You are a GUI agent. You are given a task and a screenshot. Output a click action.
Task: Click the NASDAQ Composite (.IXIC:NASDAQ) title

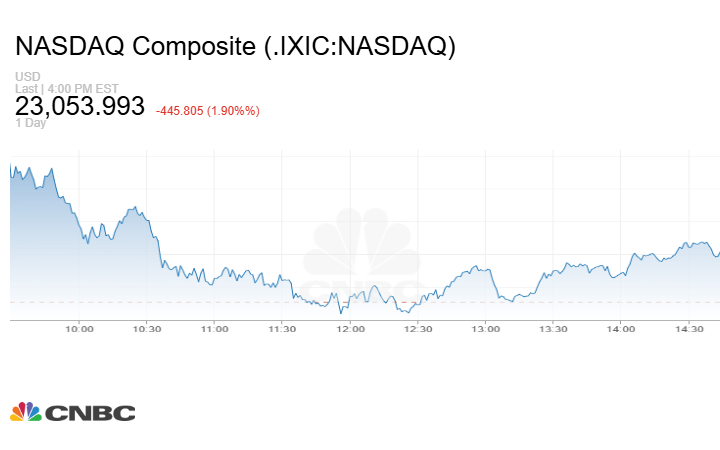pos(235,47)
